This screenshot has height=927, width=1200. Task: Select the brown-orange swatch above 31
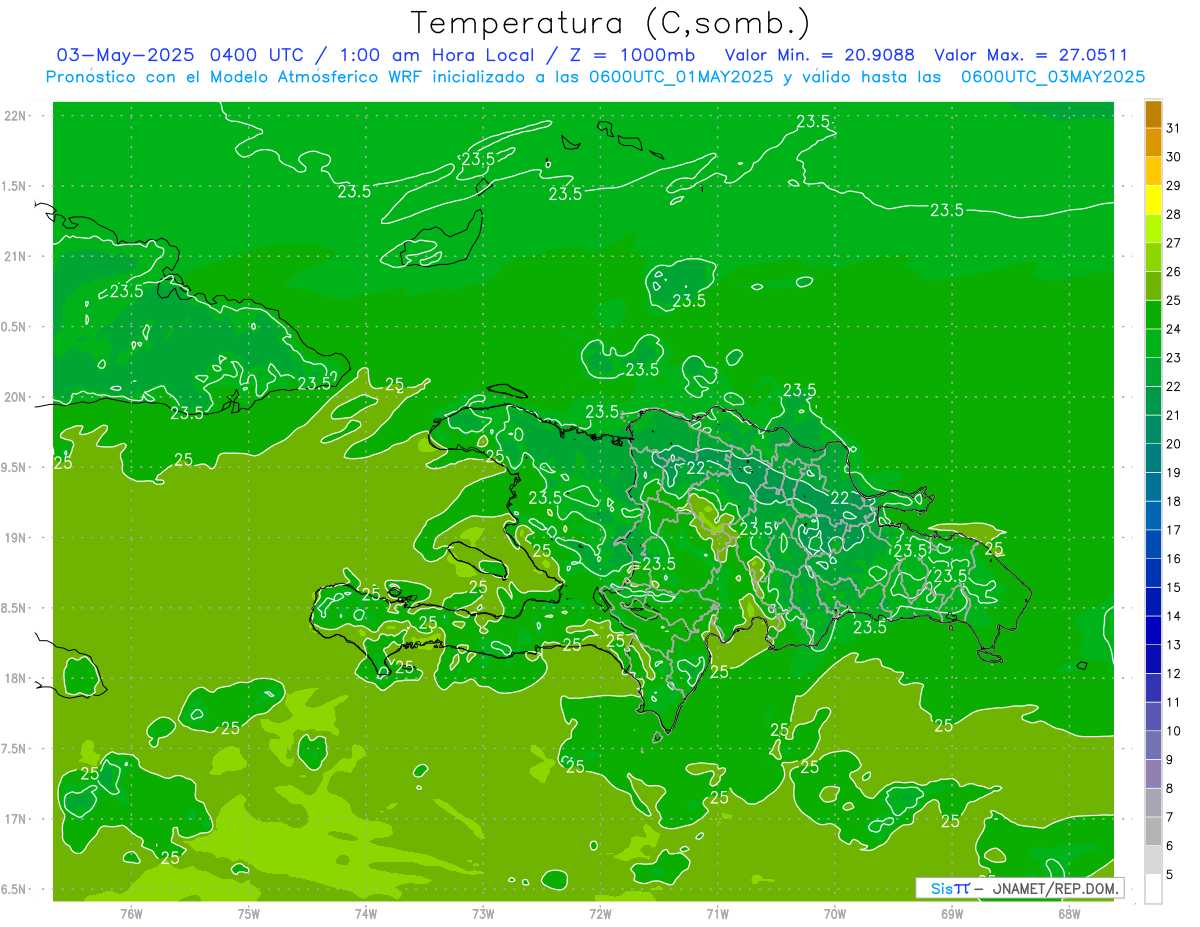[1153, 114]
